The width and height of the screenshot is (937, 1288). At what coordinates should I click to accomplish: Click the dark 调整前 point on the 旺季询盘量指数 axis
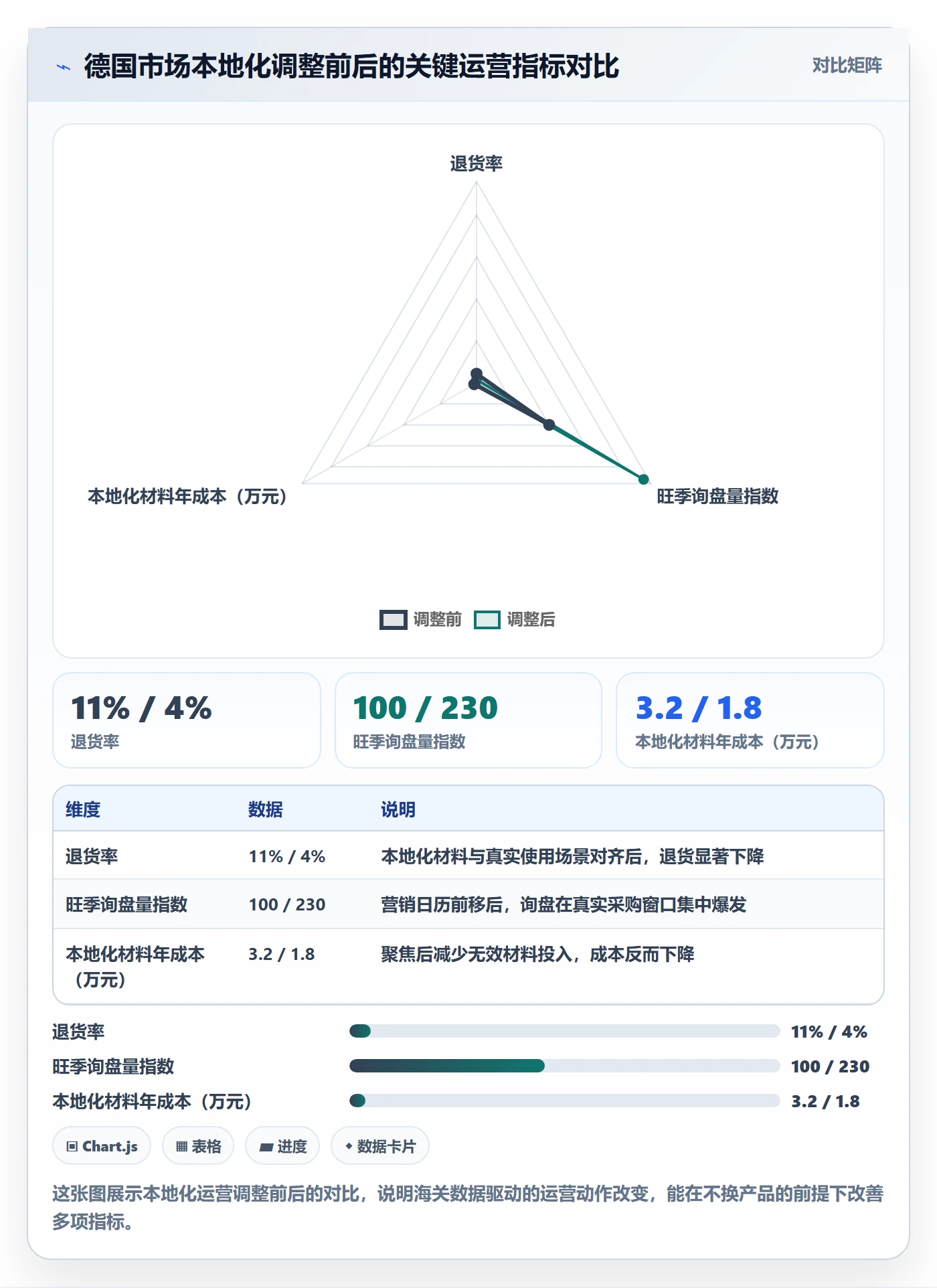coord(549,425)
